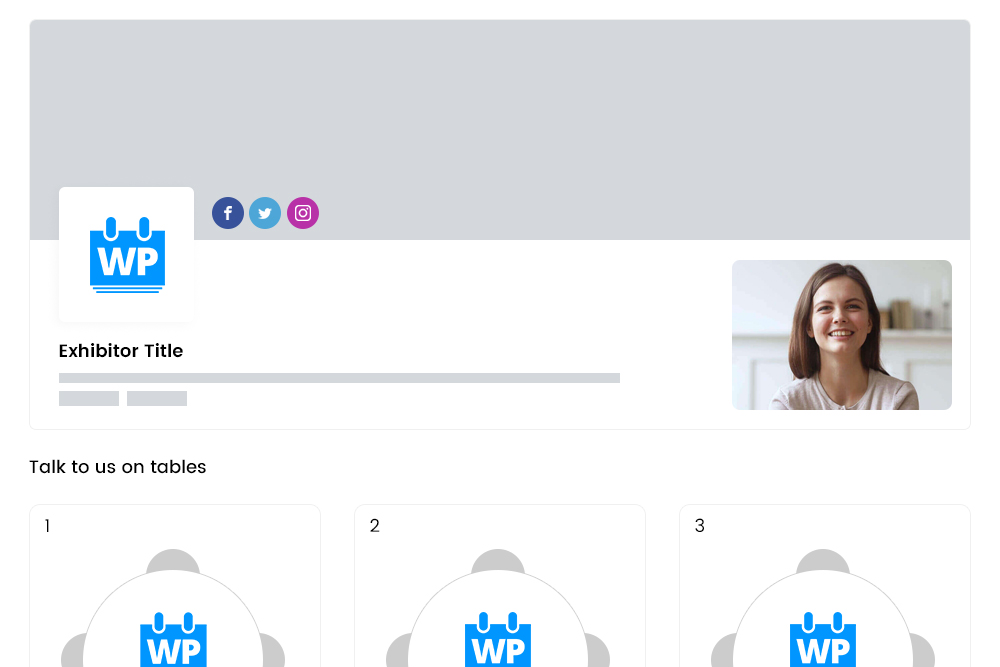Click the table number 1 label

coord(47,526)
